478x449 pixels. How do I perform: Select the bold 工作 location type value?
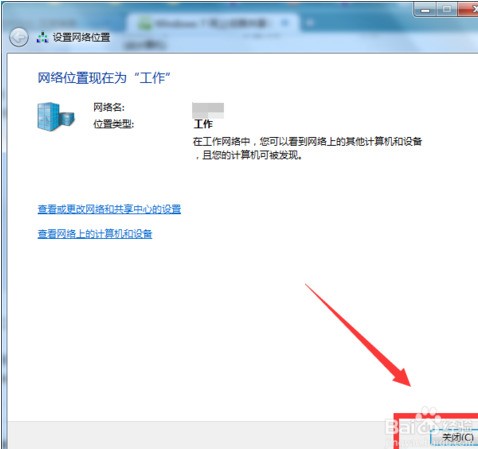[203, 124]
